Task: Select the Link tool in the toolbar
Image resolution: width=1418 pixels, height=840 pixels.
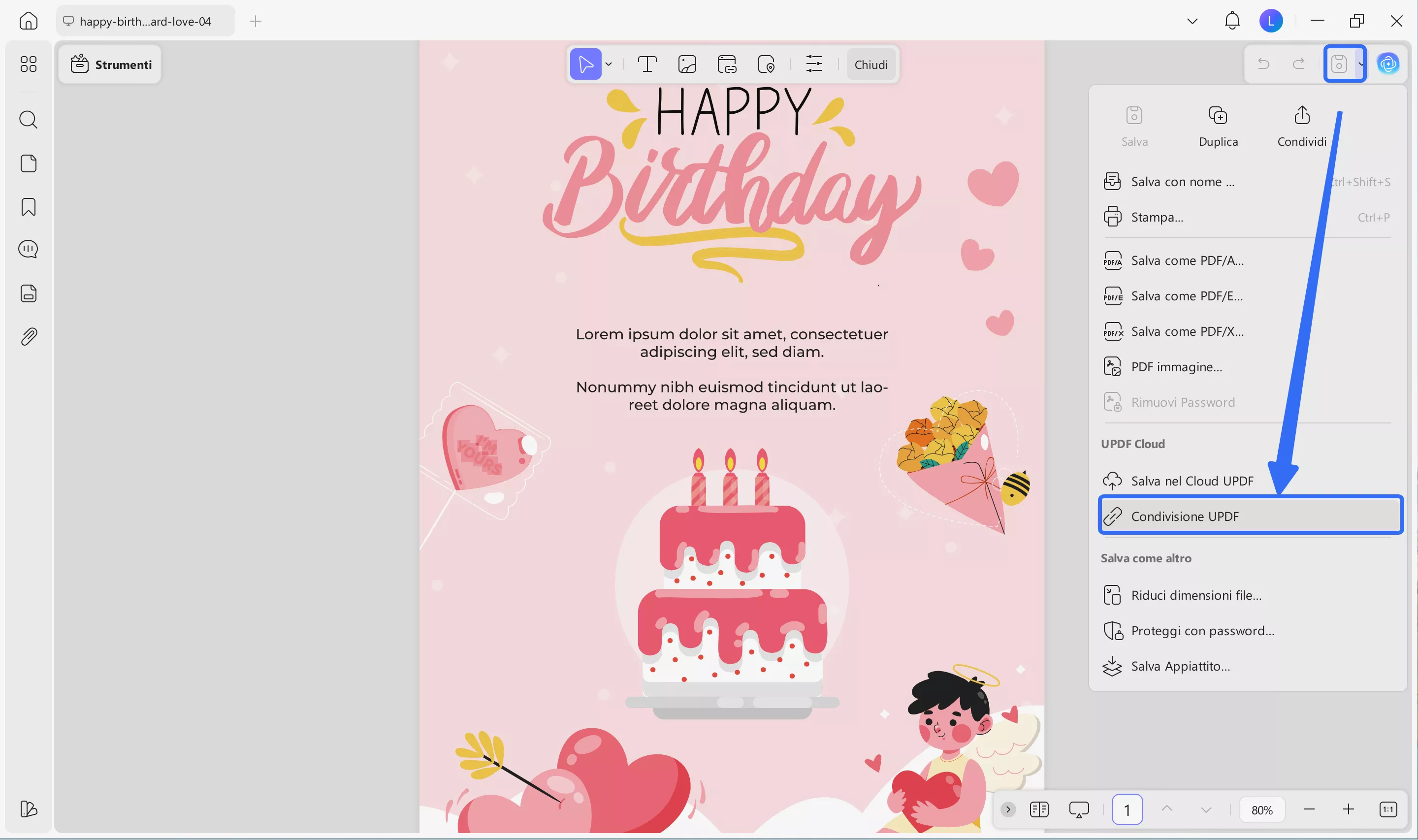Action: [x=728, y=64]
